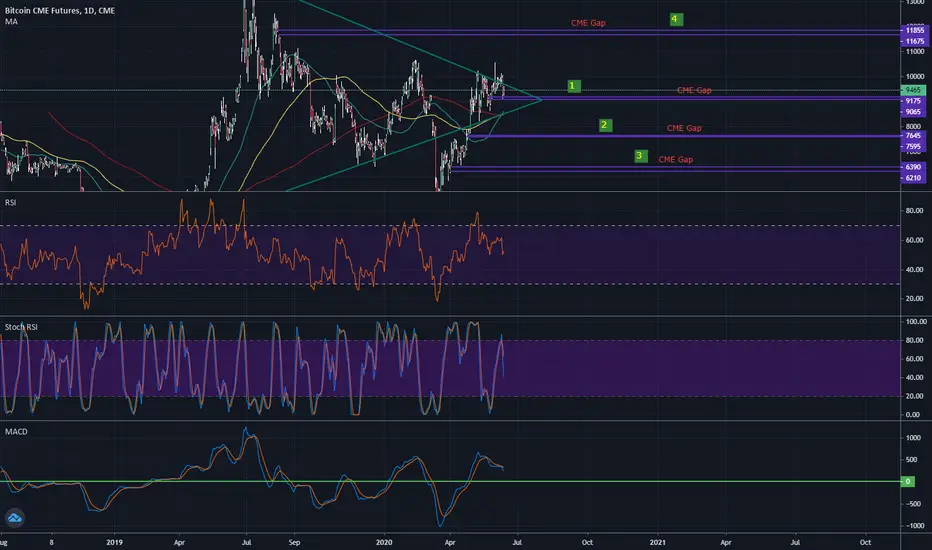Click the 7645 price level tag
The height and width of the screenshot is (550, 932).
(x=913, y=136)
